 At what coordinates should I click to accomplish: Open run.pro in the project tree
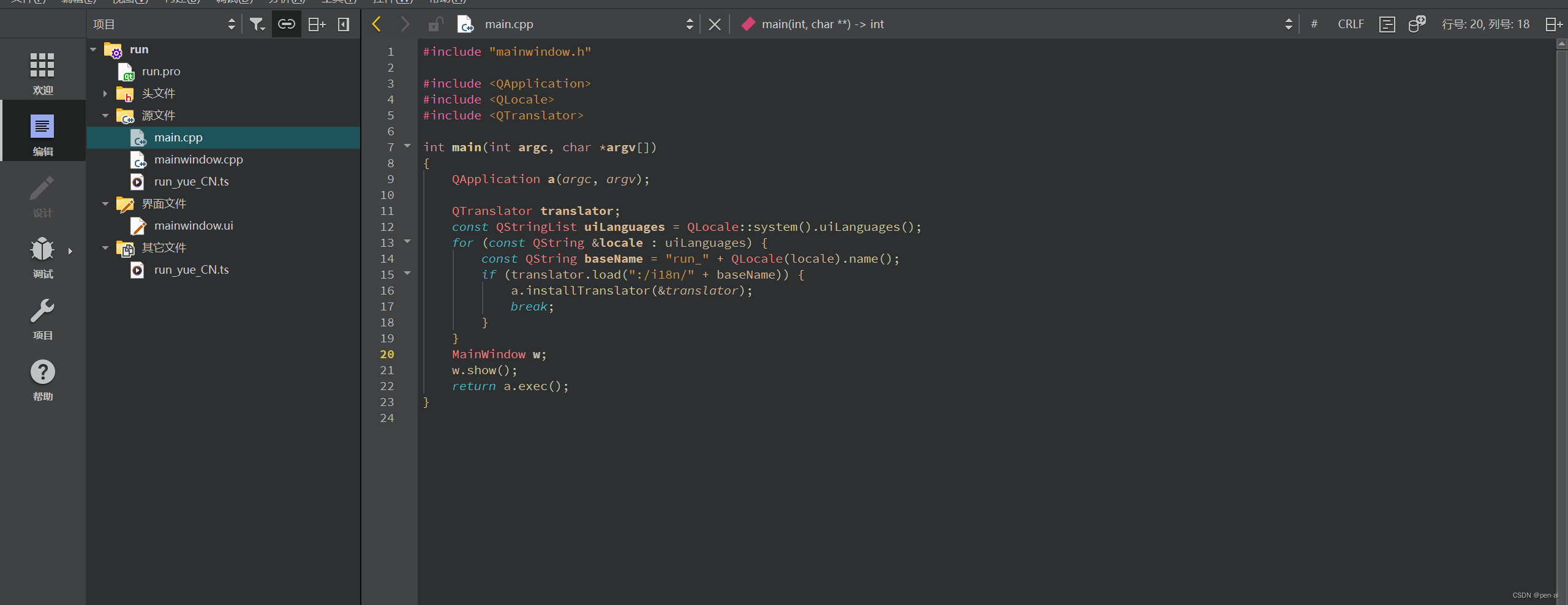tap(161, 72)
